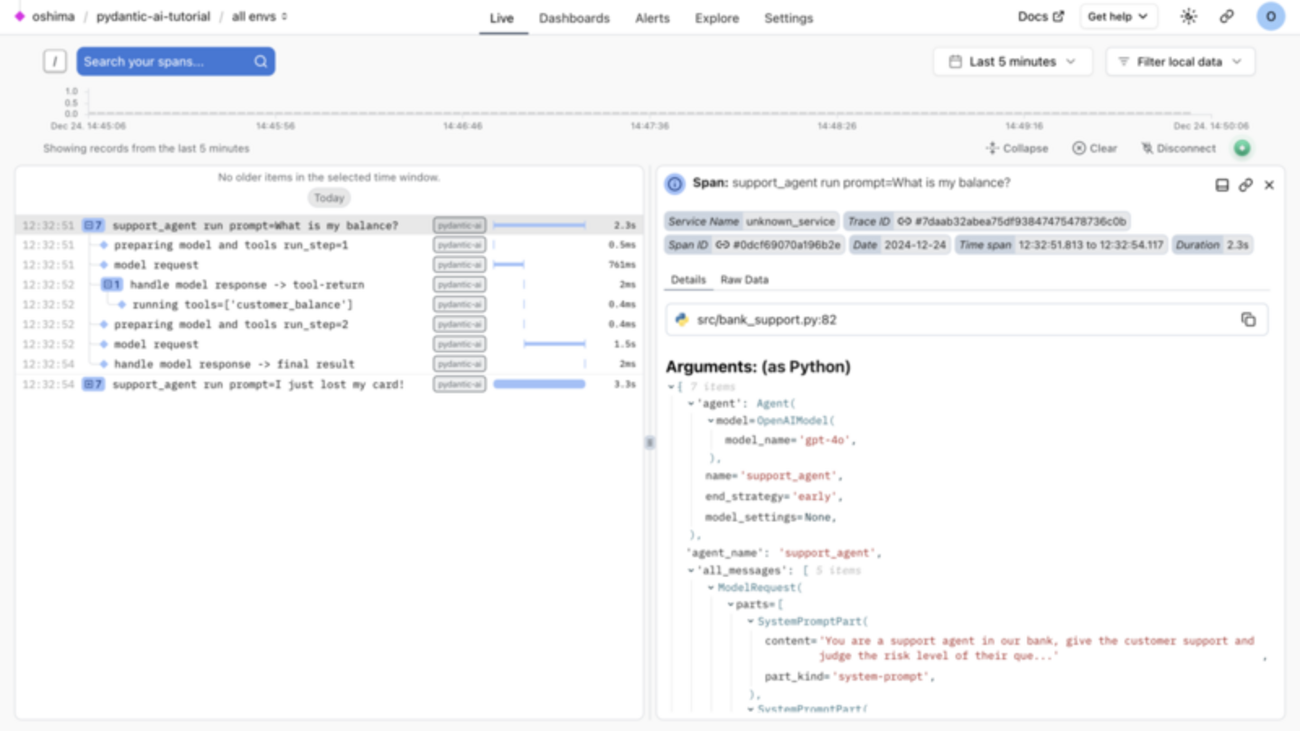Select handle model response final result span
Viewport: 1300px width, 731px height.
point(329,364)
